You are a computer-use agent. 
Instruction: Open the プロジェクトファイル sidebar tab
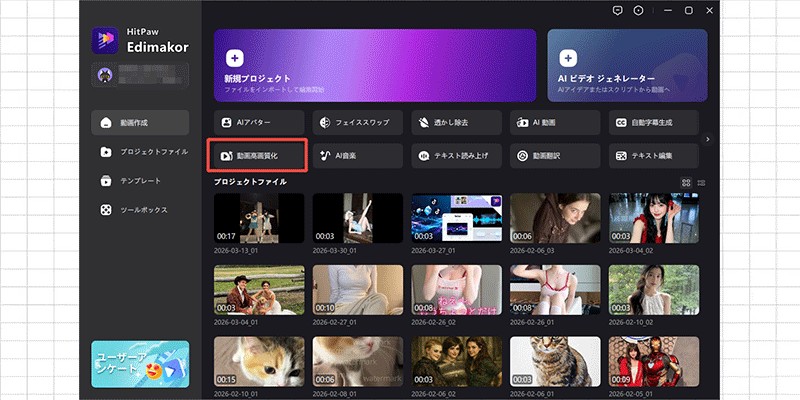(140, 152)
